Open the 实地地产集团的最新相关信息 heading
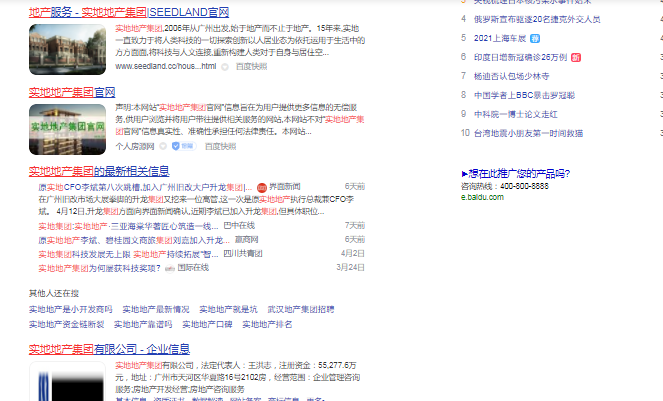 point(99,171)
